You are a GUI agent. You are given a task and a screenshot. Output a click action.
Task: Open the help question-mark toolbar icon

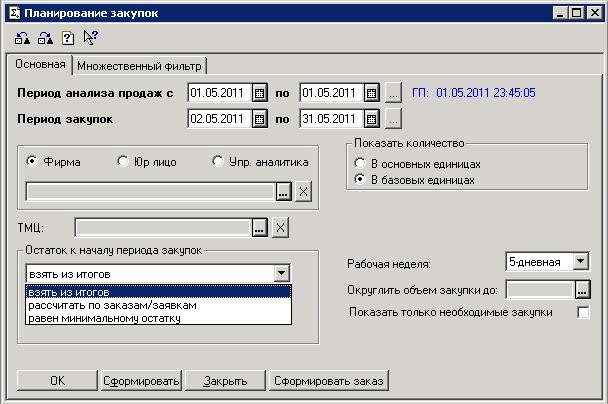click(68, 38)
